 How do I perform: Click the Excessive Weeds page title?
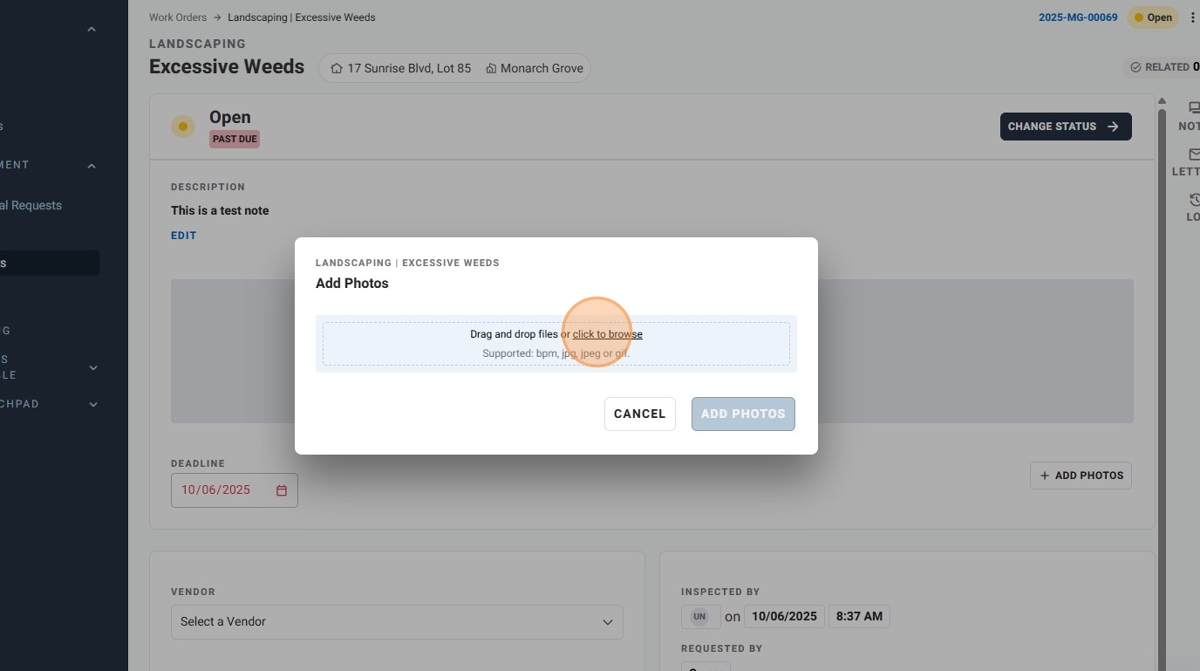pyautogui.click(x=227, y=67)
